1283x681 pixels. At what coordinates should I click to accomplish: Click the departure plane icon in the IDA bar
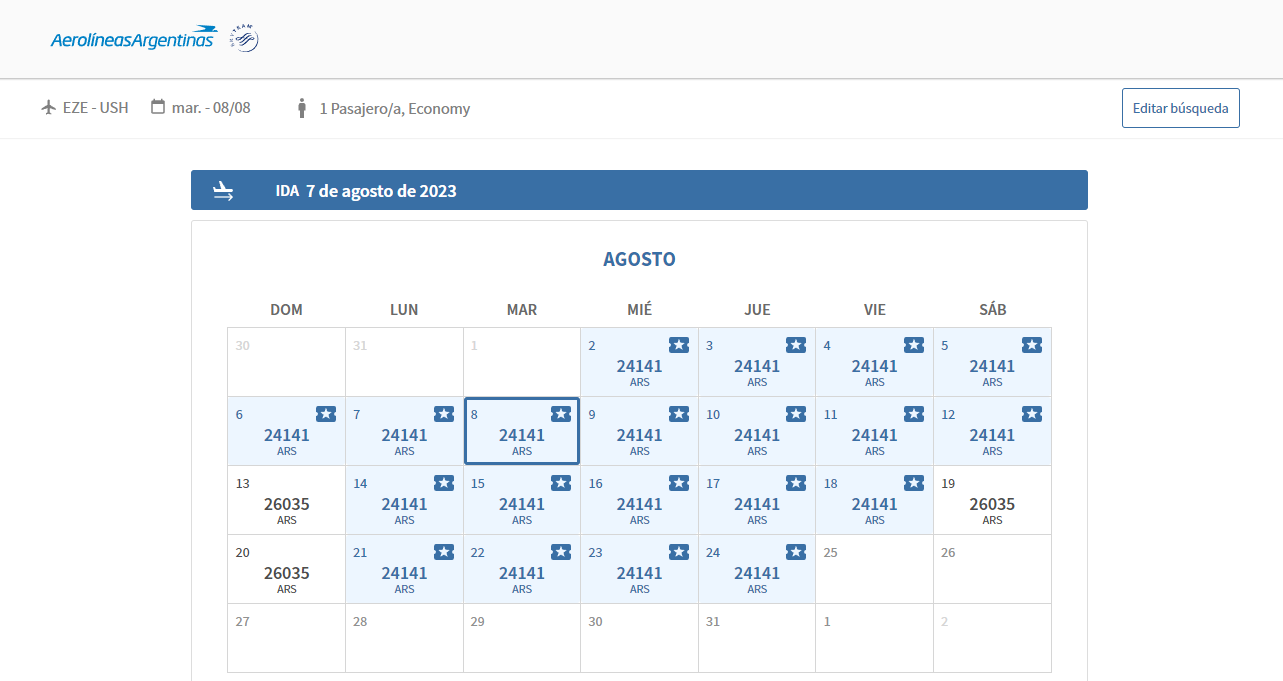pos(223,191)
